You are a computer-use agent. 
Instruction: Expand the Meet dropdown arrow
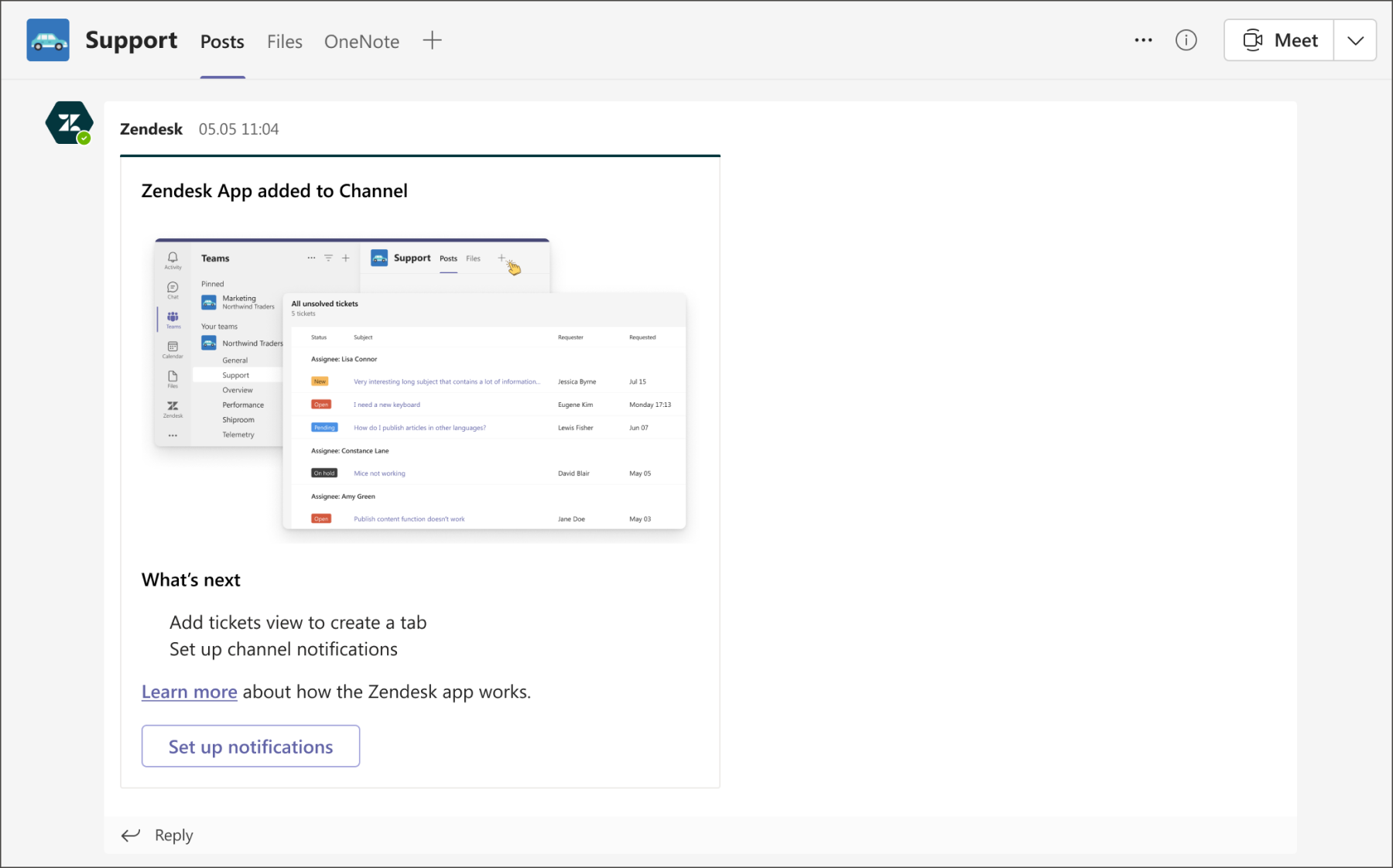pos(1355,40)
